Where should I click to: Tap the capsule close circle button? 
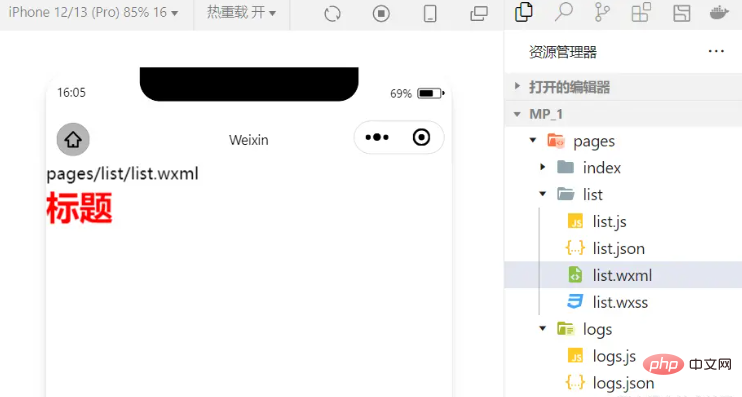coord(421,137)
